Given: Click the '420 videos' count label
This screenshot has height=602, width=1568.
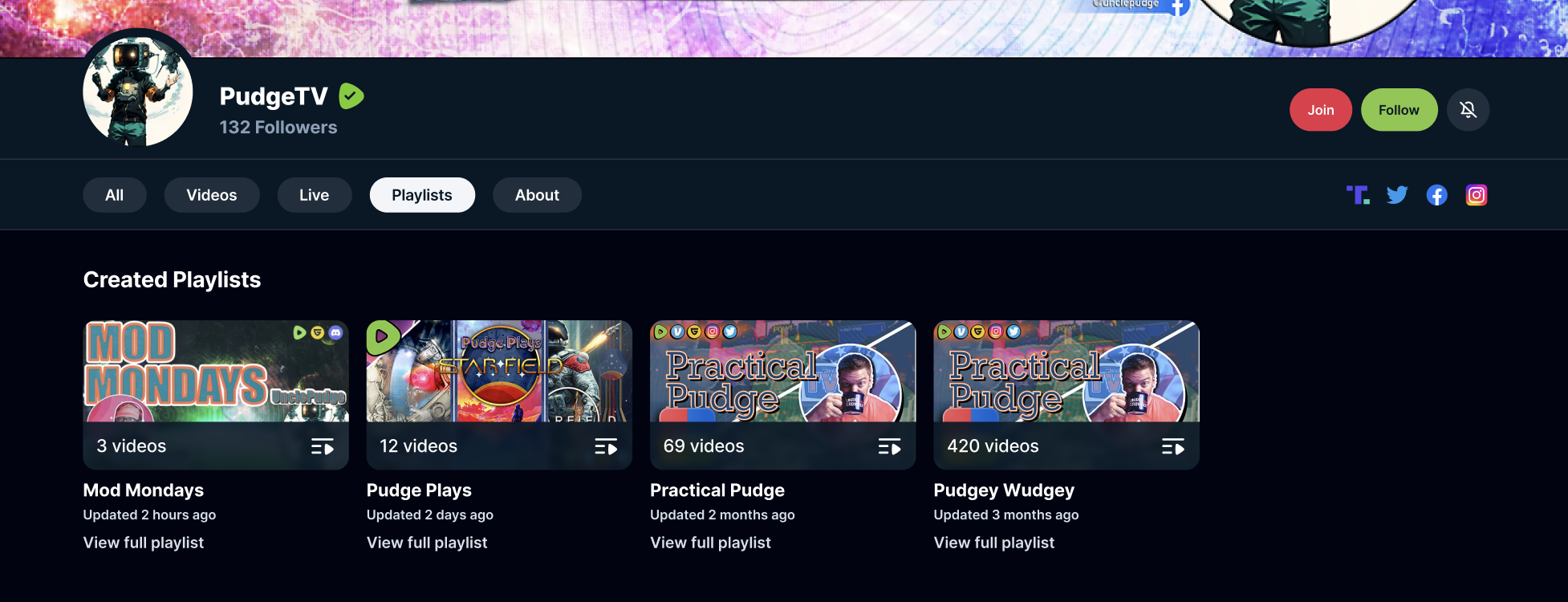Looking at the screenshot, I should coord(993,446).
